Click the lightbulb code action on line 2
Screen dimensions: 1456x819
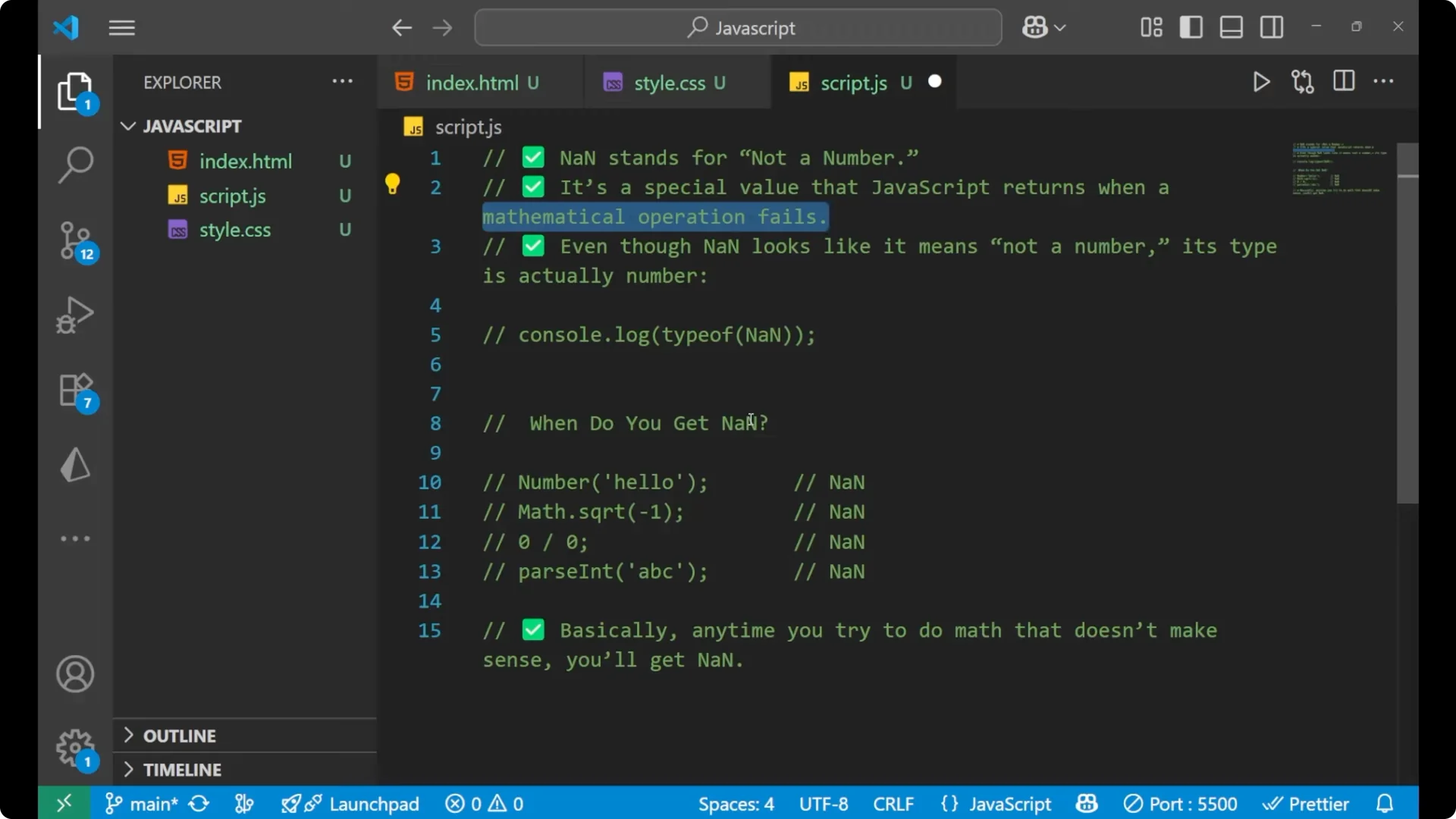tap(393, 184)
